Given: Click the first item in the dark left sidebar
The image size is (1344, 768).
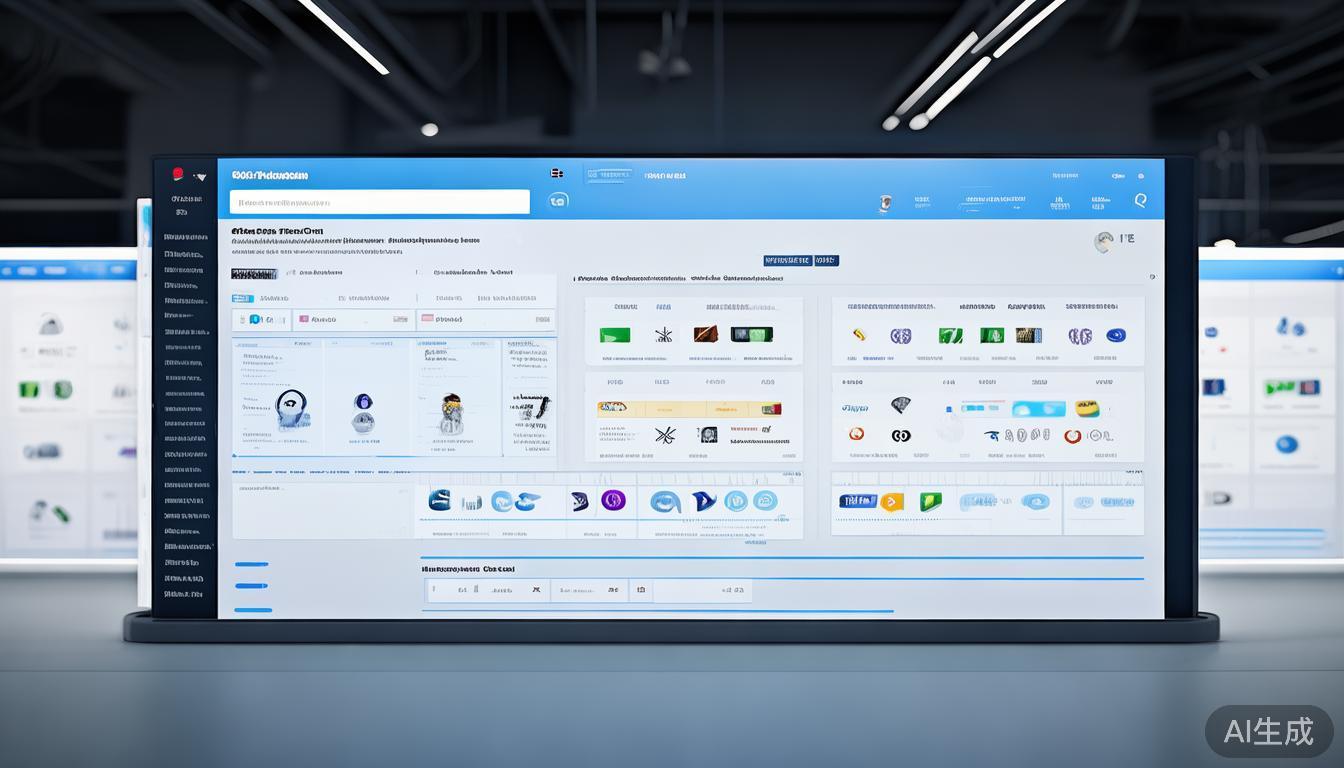Looking at the screenshot, I should point(185,238).
